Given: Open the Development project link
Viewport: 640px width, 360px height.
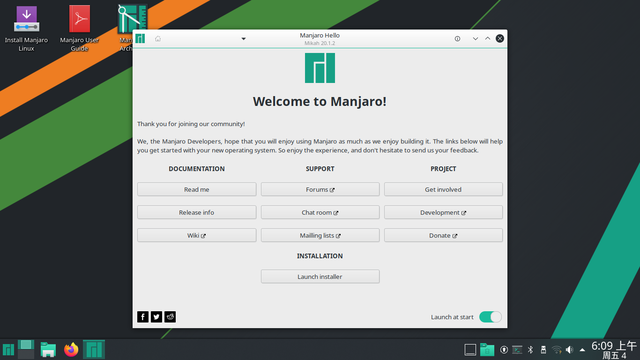Looking at the screenshot, I should coord(443,212).
